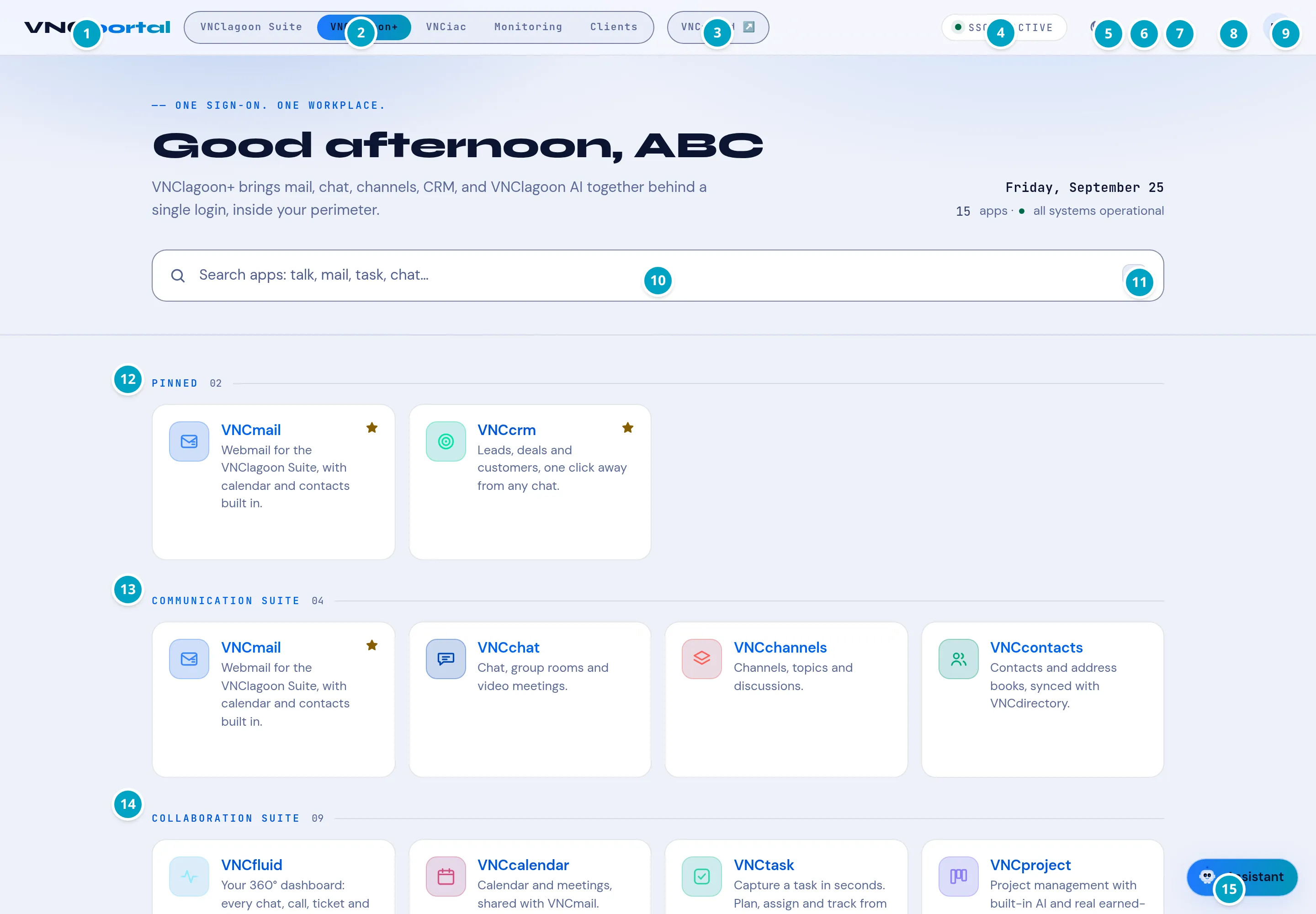Focus the 'Search apps' input field

coord(658,276)
